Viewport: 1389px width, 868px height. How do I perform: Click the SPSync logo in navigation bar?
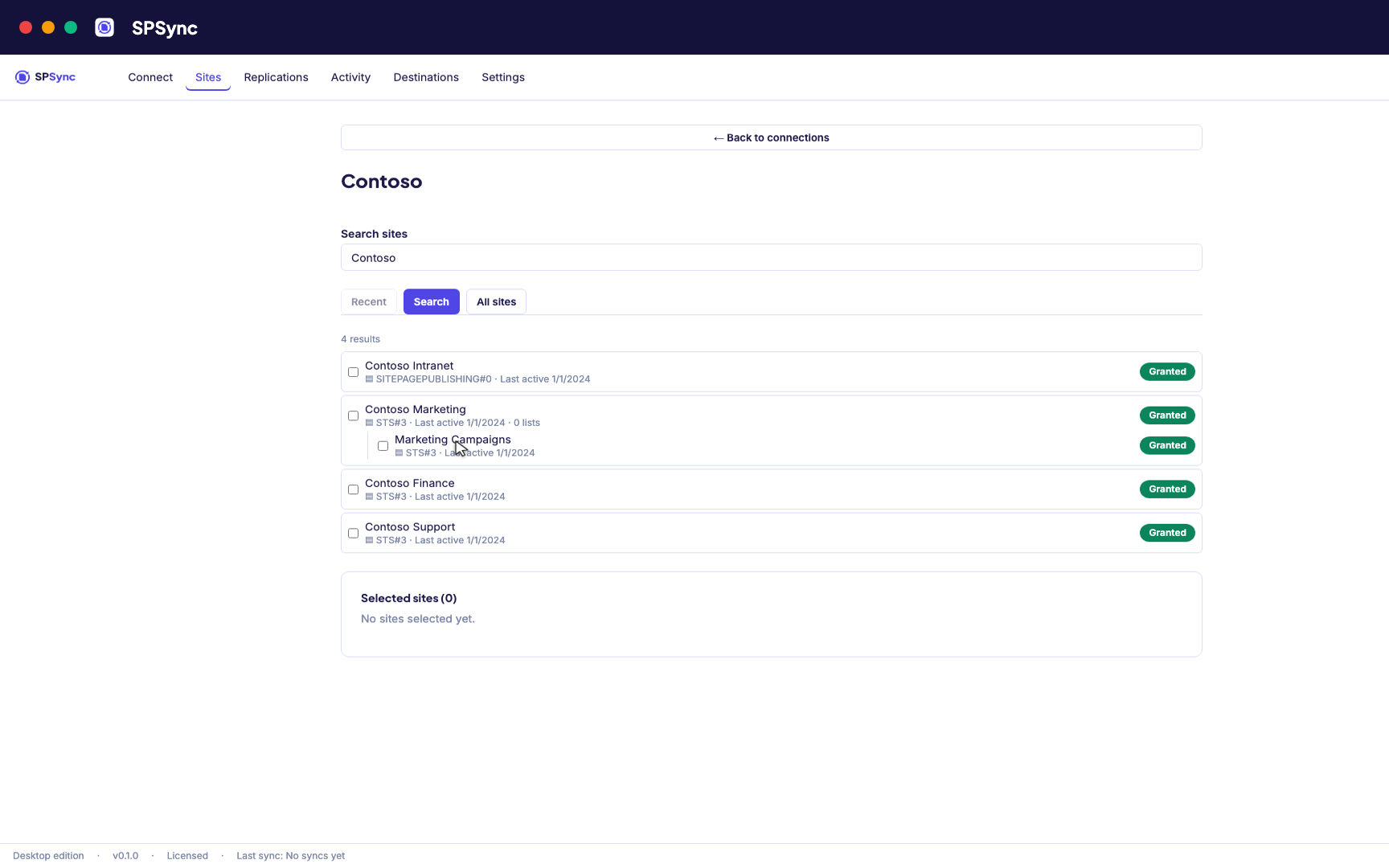[45, 77]
